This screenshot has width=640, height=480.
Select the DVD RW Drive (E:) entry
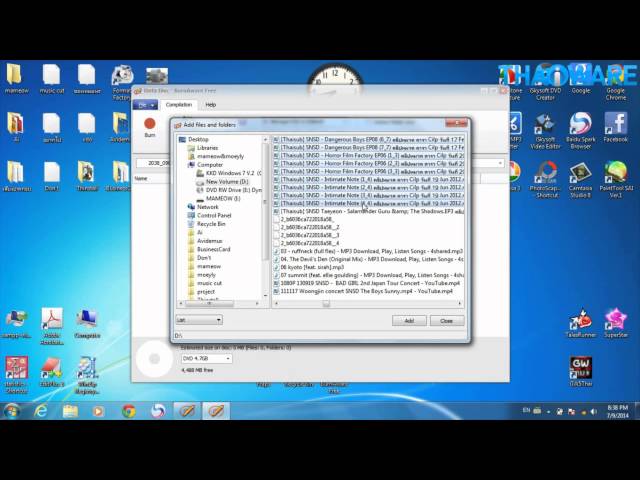229,190
